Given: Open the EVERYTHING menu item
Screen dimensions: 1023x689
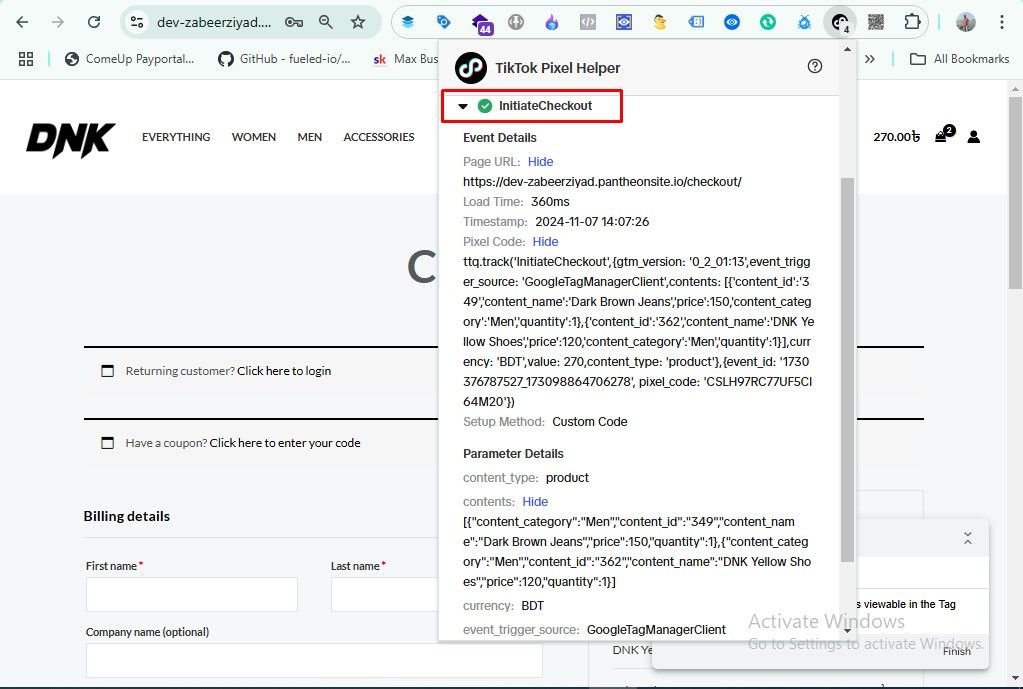Looking at the screenshot, I should pos(176,137).
